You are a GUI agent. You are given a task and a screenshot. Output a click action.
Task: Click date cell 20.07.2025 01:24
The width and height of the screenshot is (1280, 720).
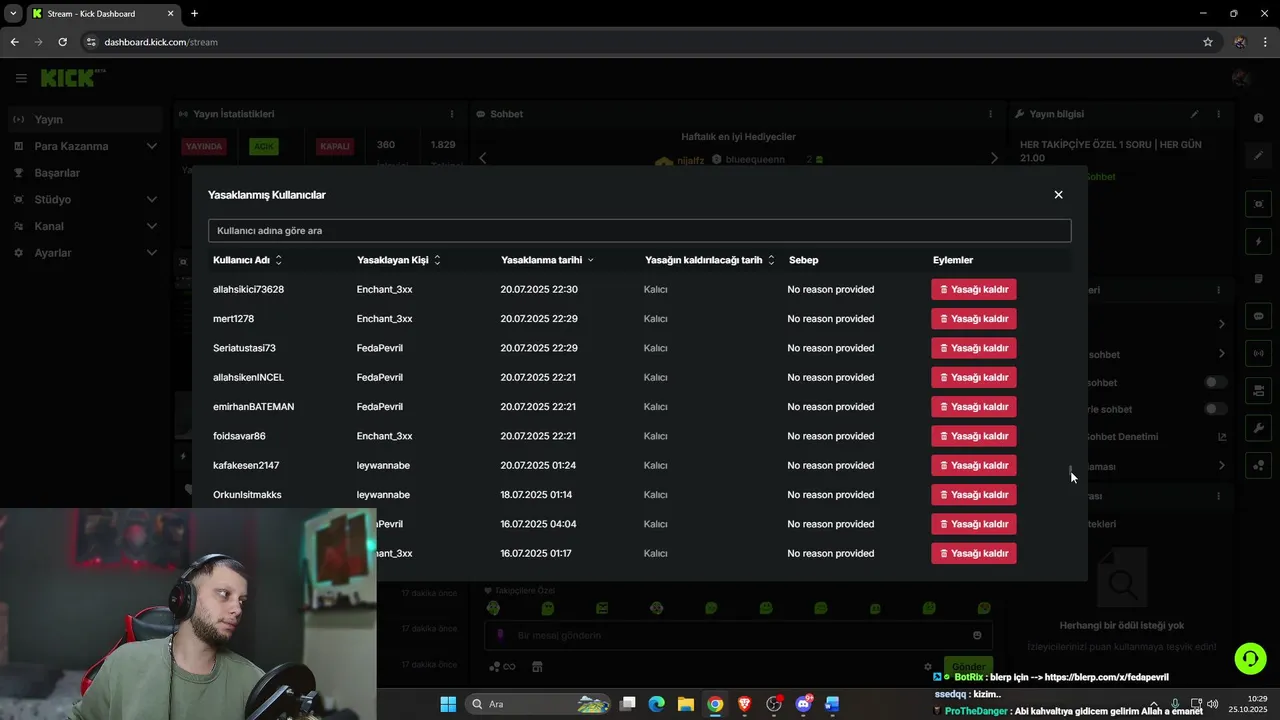pyautogui.click(x=538, y=465)
